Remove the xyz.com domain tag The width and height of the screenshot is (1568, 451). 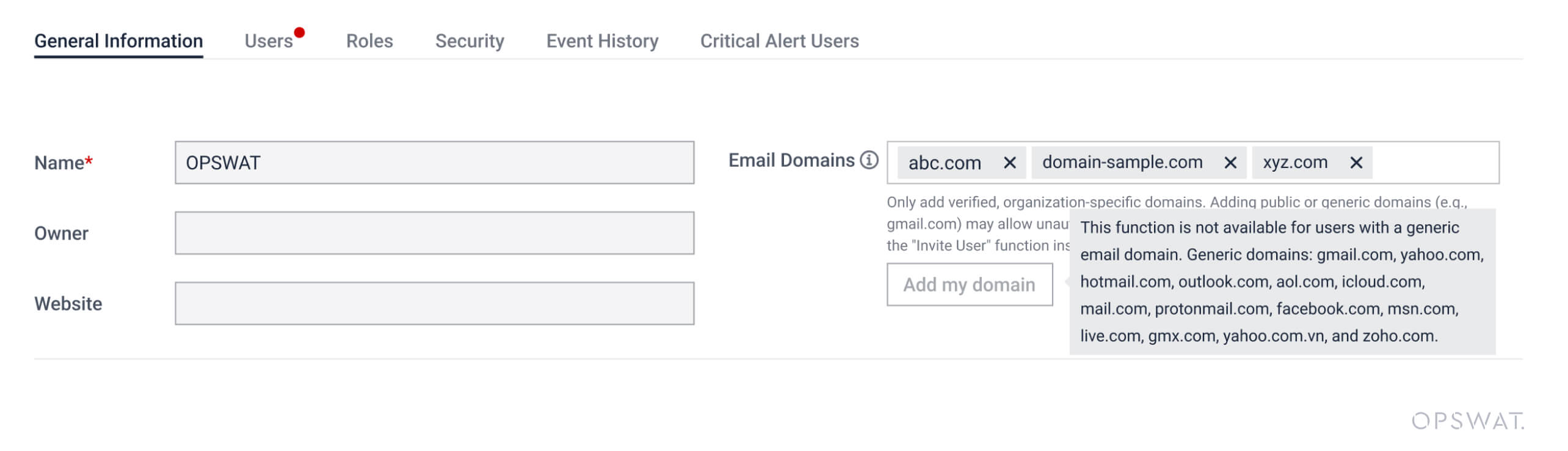pos(1356,163)
